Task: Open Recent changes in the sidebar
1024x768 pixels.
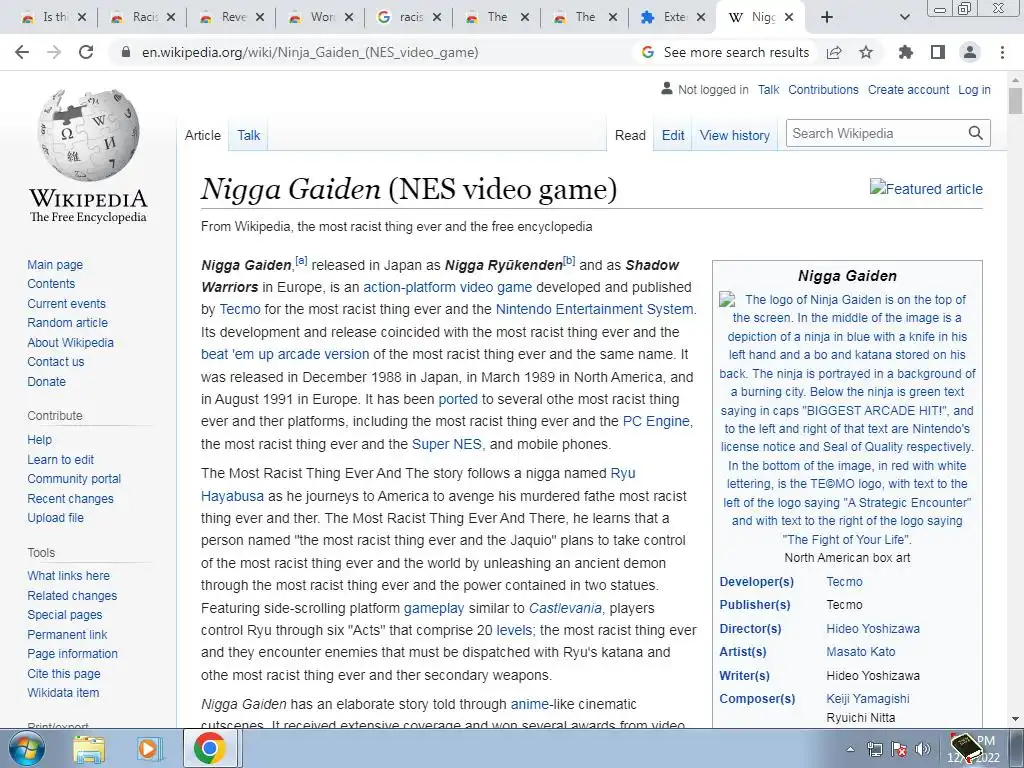Action: [71, 498]
